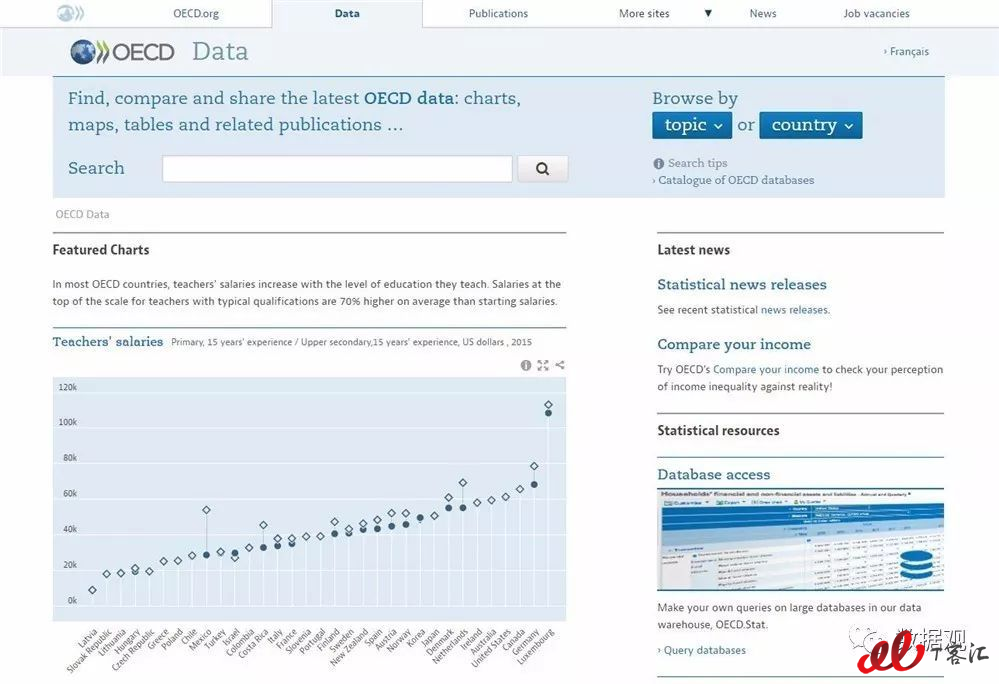Click the Luxembourg upper secondary diamond data point

tap(549, 404)
